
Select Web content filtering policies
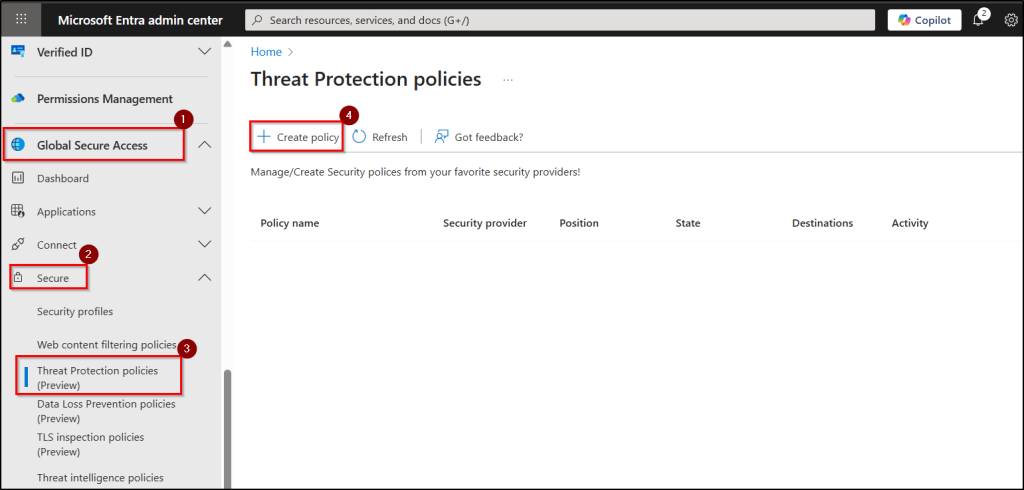coord(106,344)
